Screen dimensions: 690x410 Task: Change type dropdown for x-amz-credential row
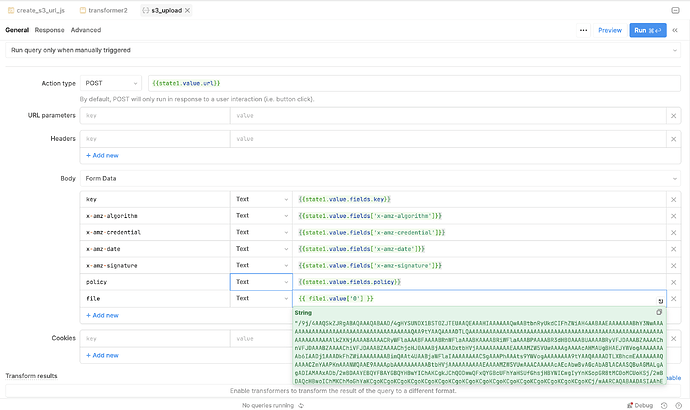(261, 232)
